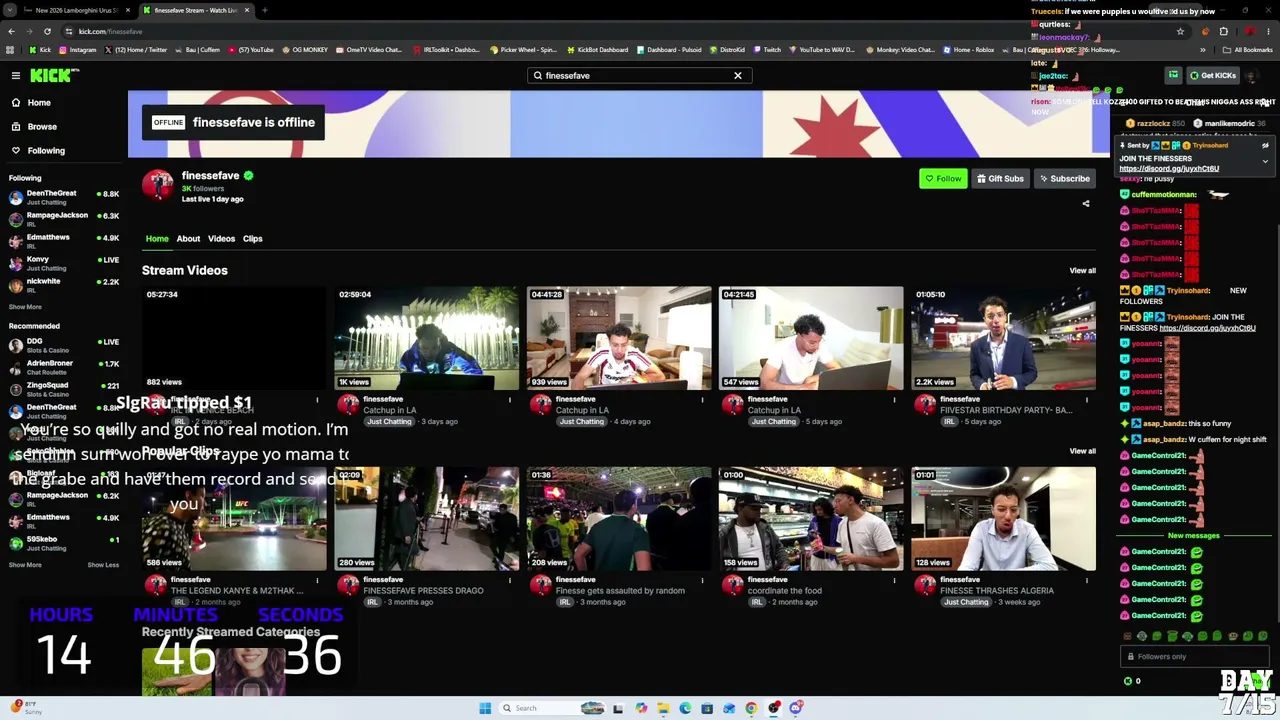
Task: Open the 04:41:28 stream video thumbnail
Action: coord(619,338)
